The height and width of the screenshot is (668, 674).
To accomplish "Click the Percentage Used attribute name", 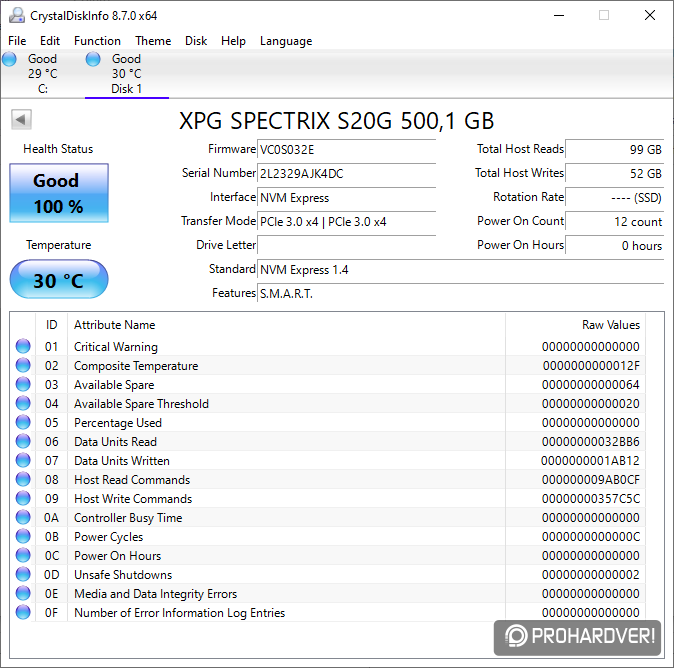I will pos(118,423).
